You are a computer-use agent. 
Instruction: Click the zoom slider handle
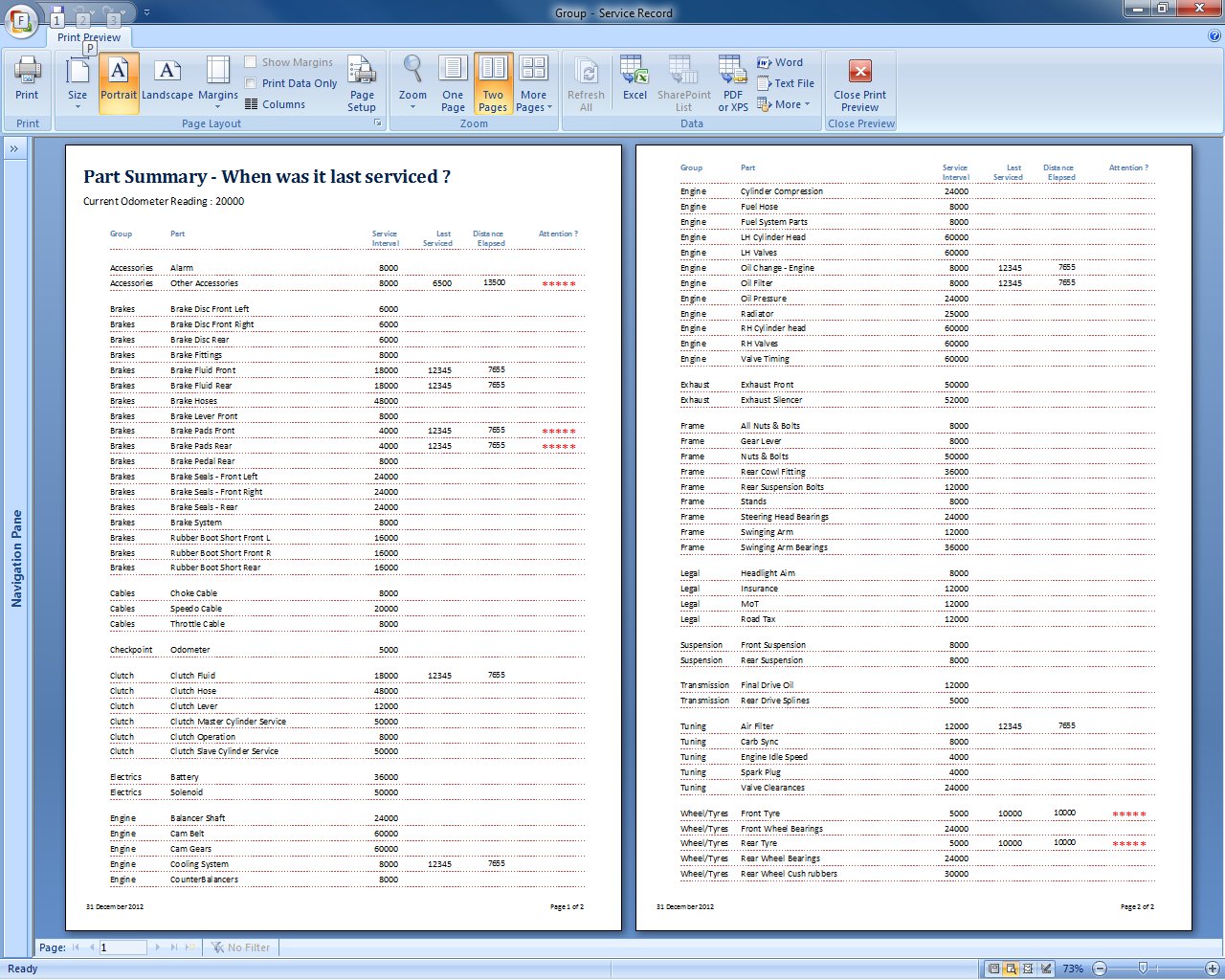[x=1143, y=969]
